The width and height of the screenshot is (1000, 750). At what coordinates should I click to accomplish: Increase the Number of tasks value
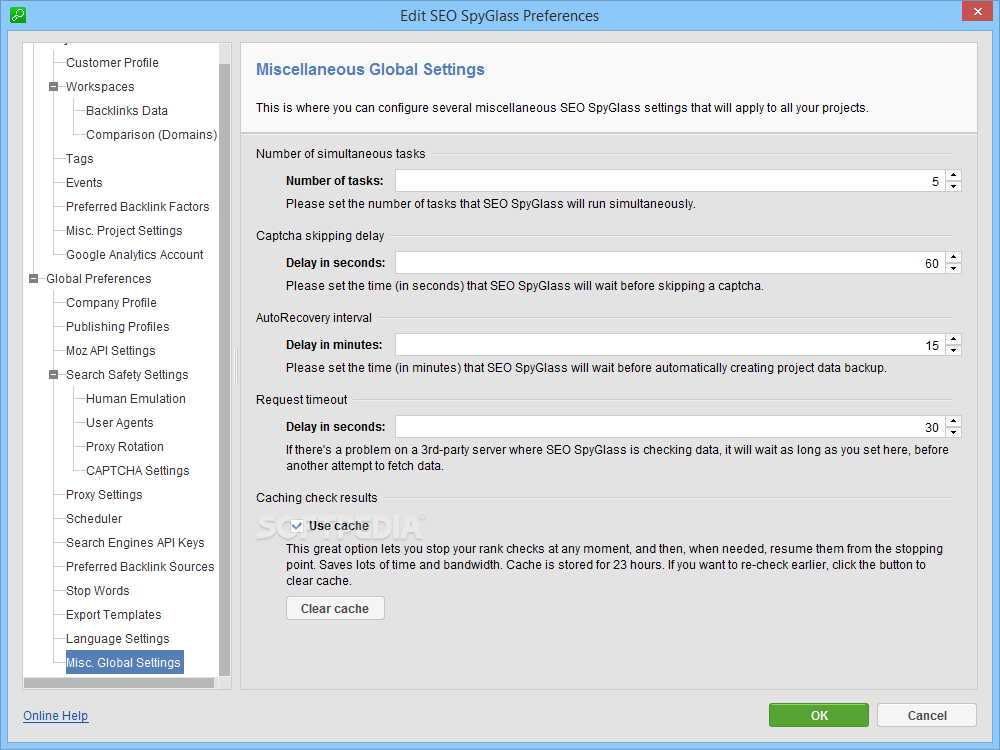coord(953,175)
